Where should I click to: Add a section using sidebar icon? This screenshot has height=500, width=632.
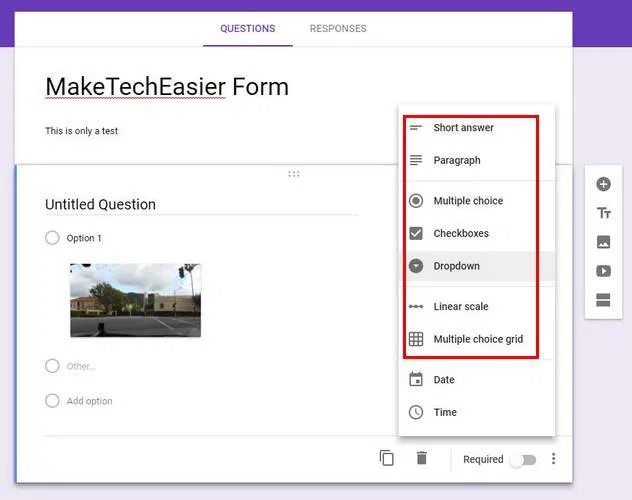click(603, 300)
